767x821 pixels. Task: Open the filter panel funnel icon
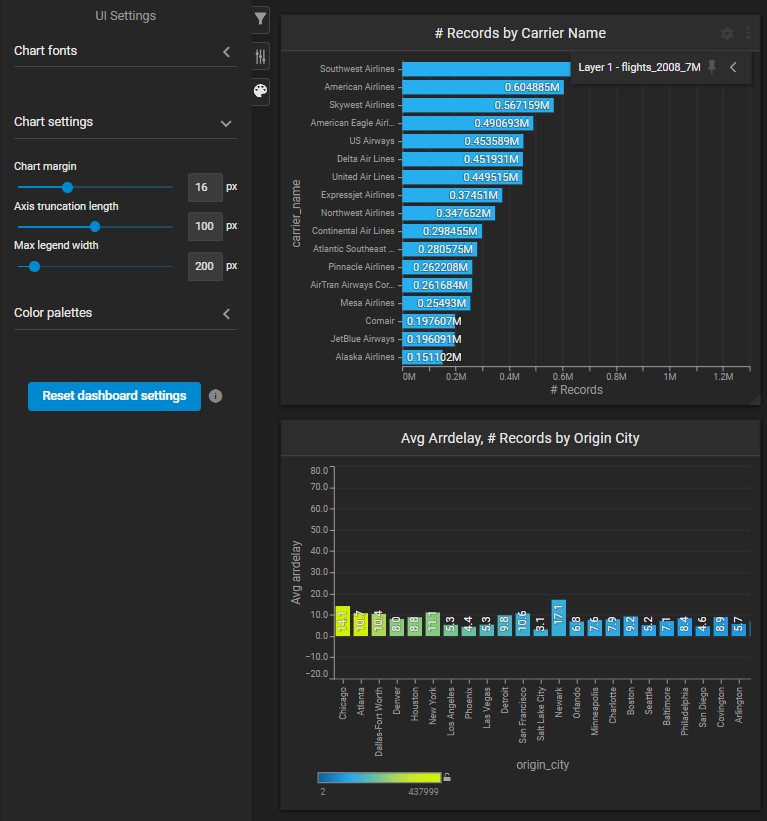click(260, 19)
